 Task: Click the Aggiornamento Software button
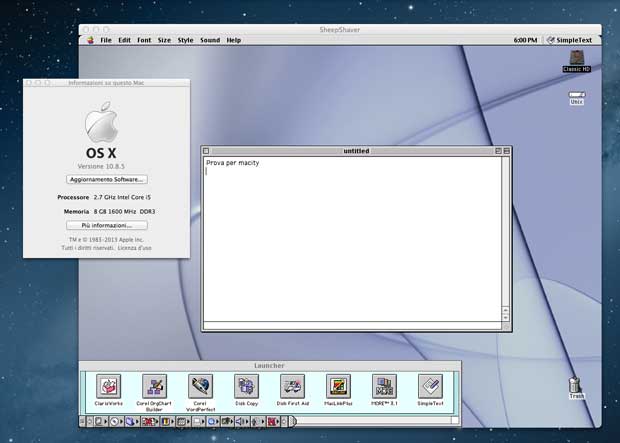pos(107,180)
